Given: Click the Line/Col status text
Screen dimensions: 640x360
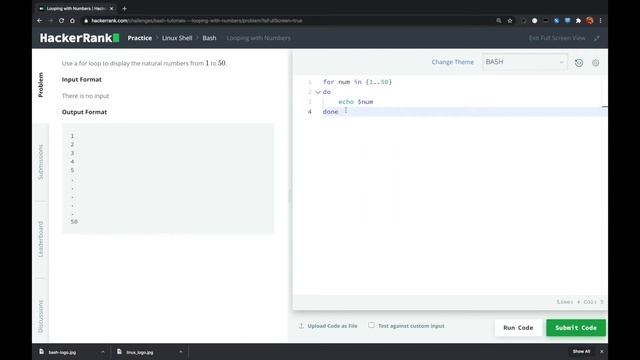Looking at the screenshot, I should [x=580, y=302].
